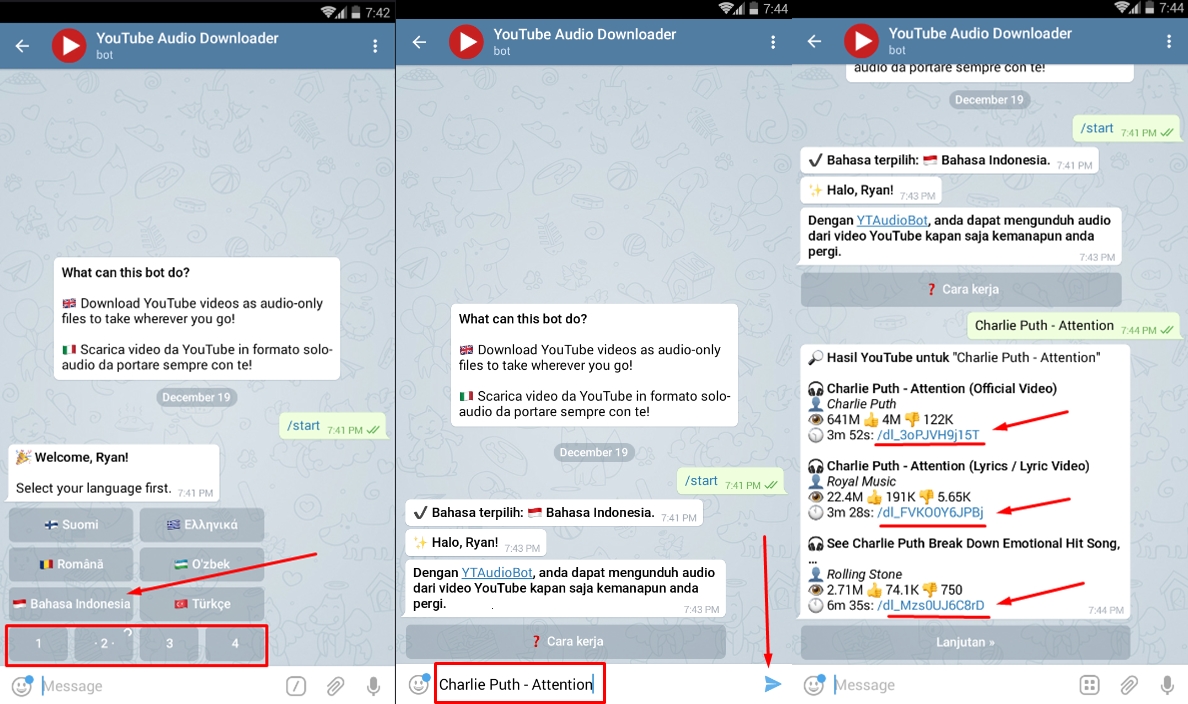Record voice message in third phone screen
1188x704 pixels.
[x=1167, y=685]
